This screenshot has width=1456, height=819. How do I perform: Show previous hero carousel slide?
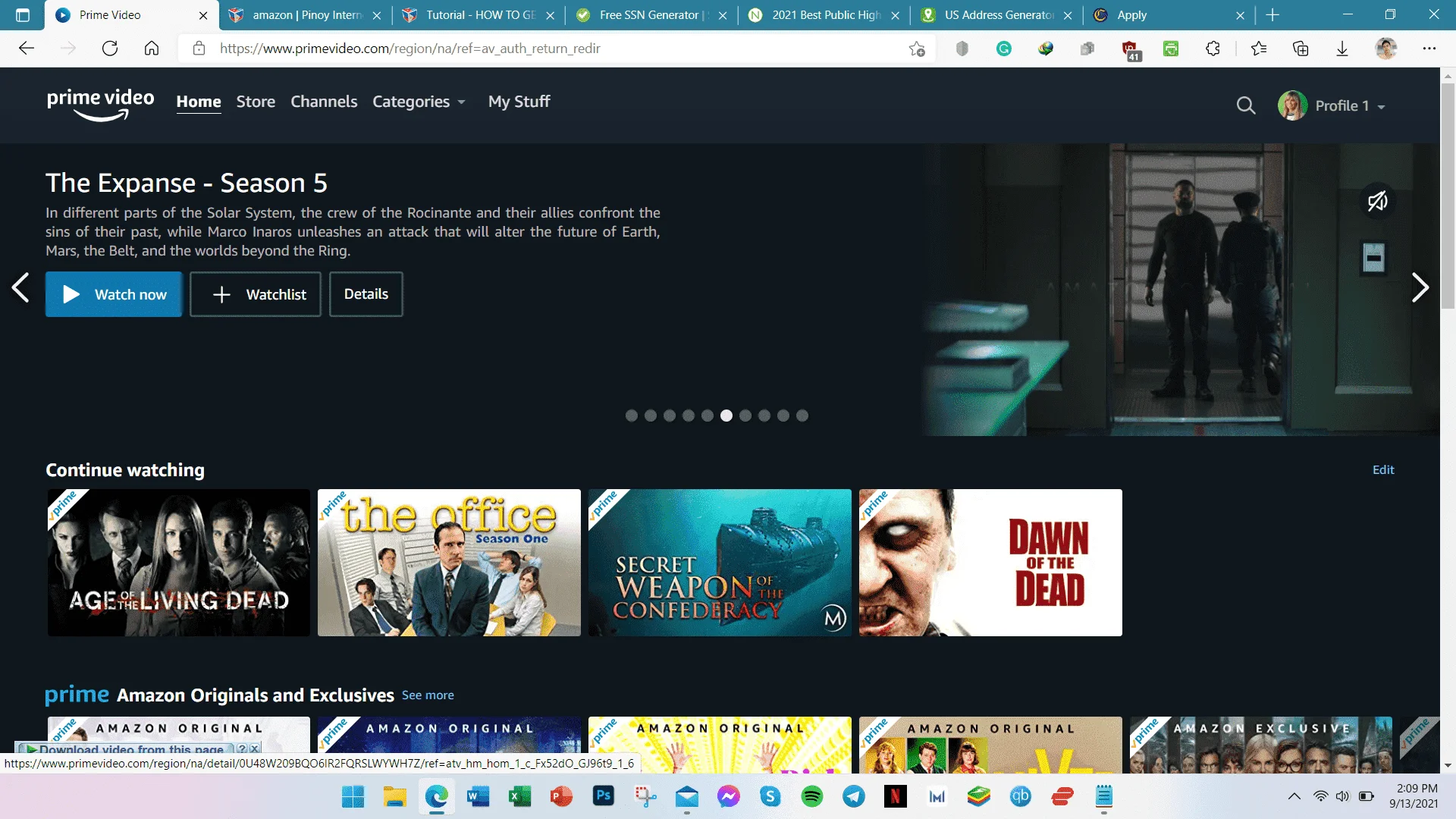20,287
